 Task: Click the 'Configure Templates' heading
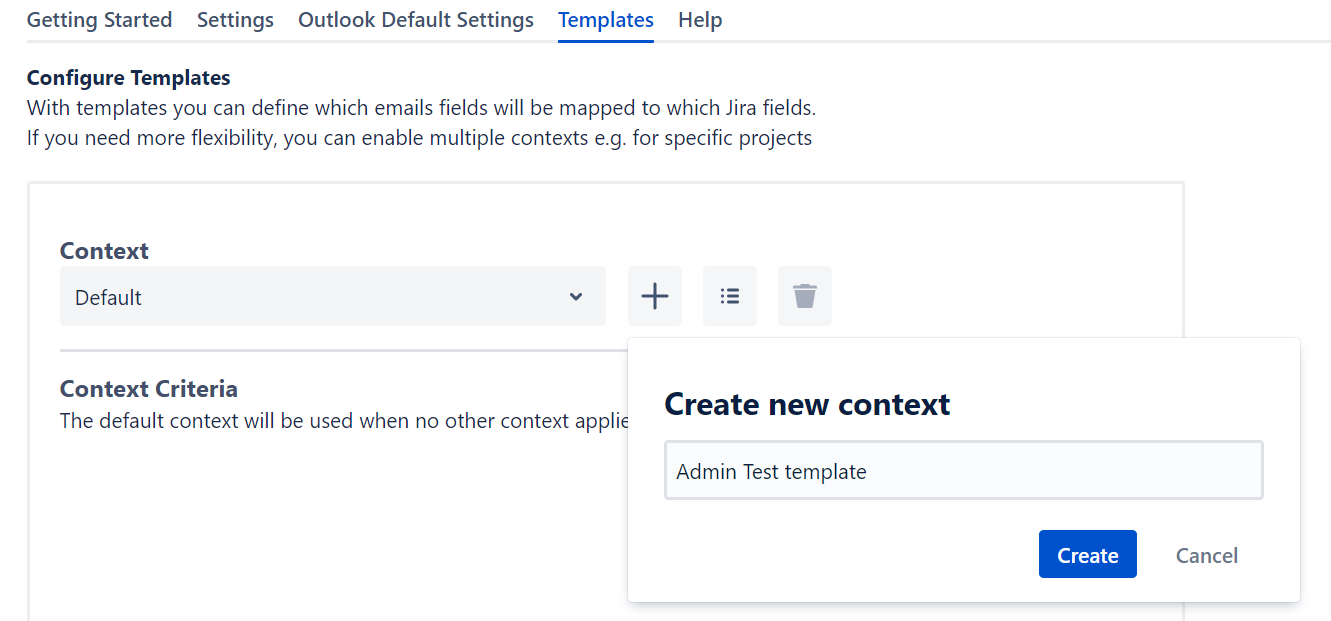coord(128,78)
